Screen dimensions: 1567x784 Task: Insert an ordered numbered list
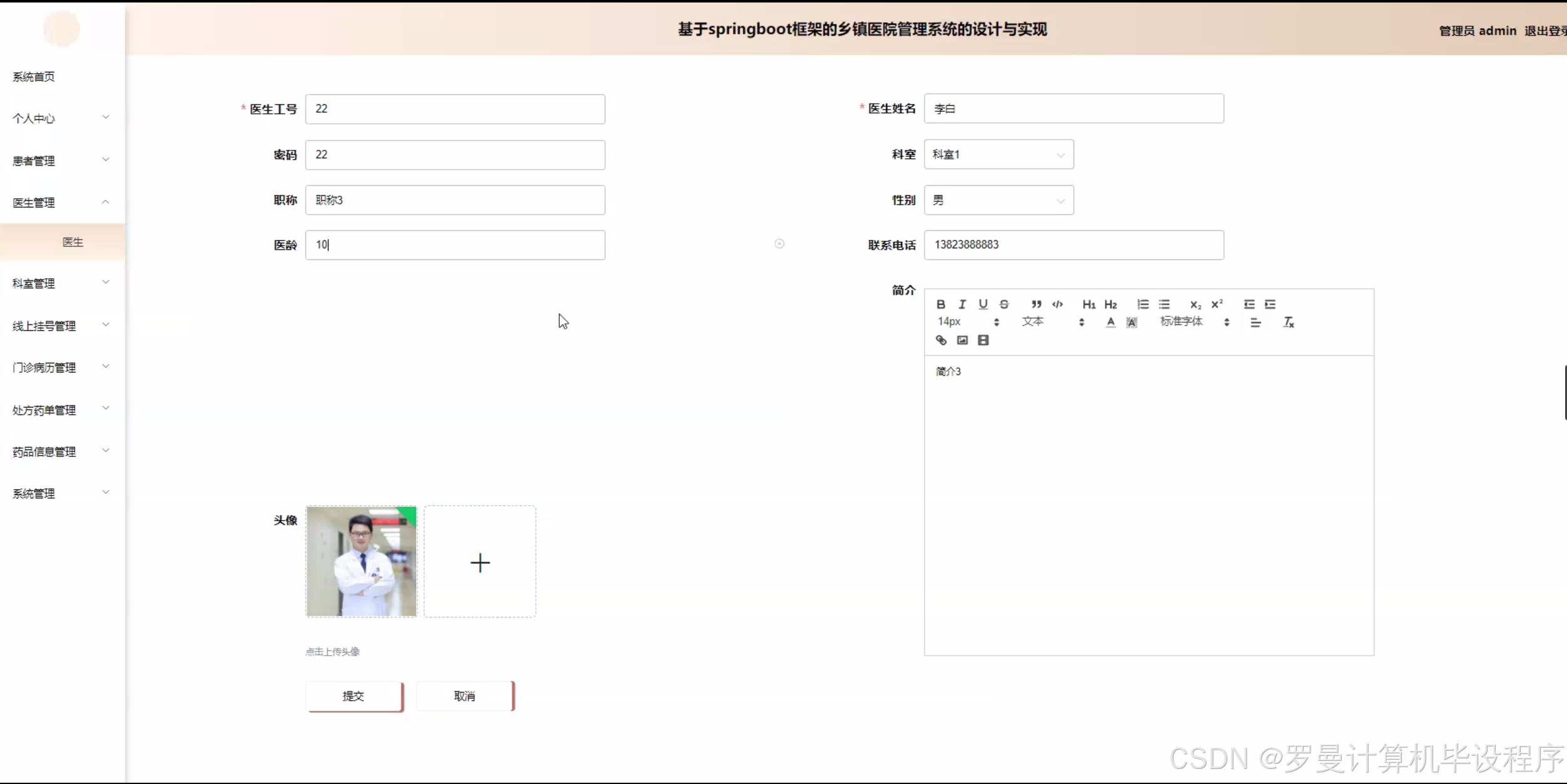1142,304
